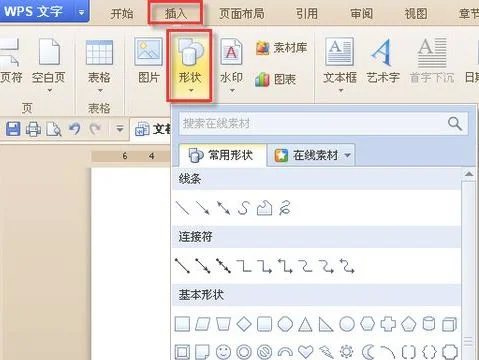Choose the freeform polygon shape under 线条
Image resolution: width=479 pixels, height=360 pixels.
tap(264, 208)
